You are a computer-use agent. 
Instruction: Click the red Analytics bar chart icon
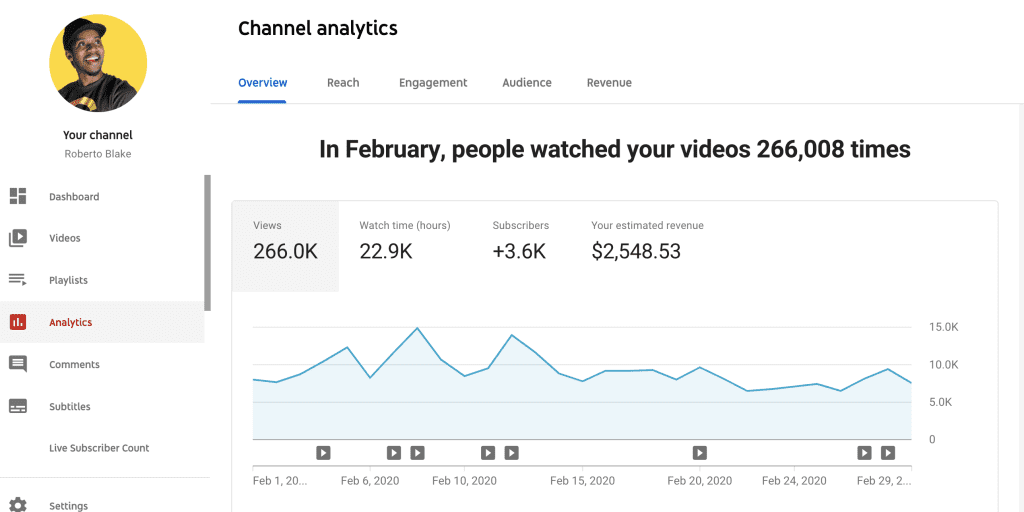[x=18, y=323]
